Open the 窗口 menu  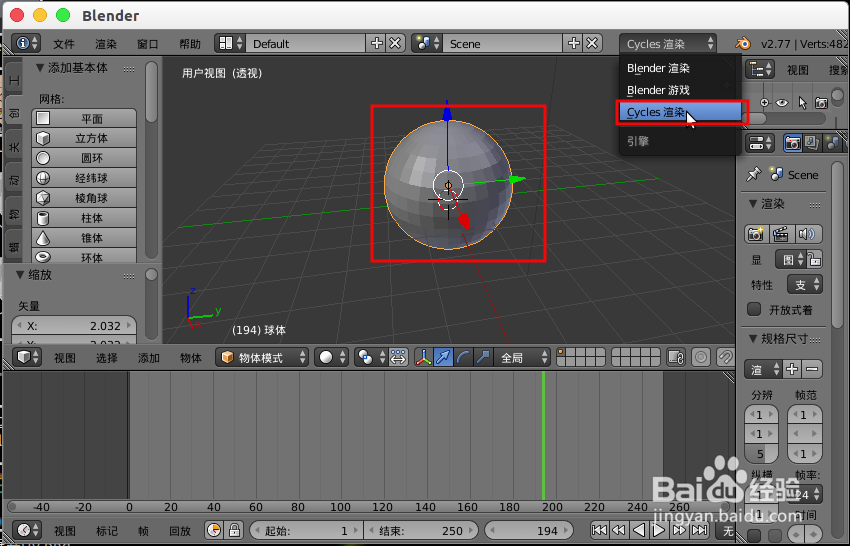(x=147, y=44)
